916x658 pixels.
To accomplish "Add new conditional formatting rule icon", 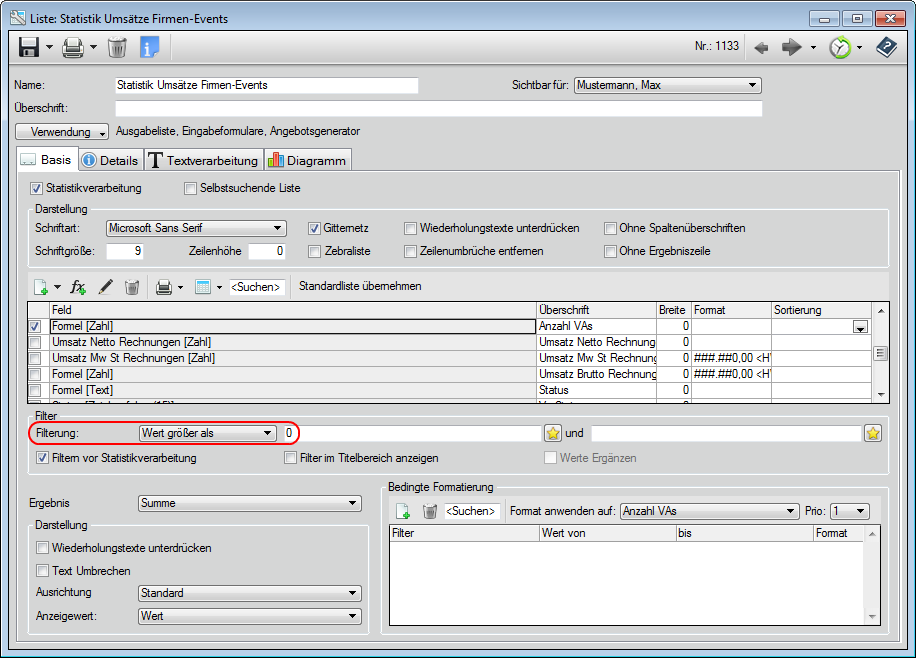I will [x=403, y=511].
